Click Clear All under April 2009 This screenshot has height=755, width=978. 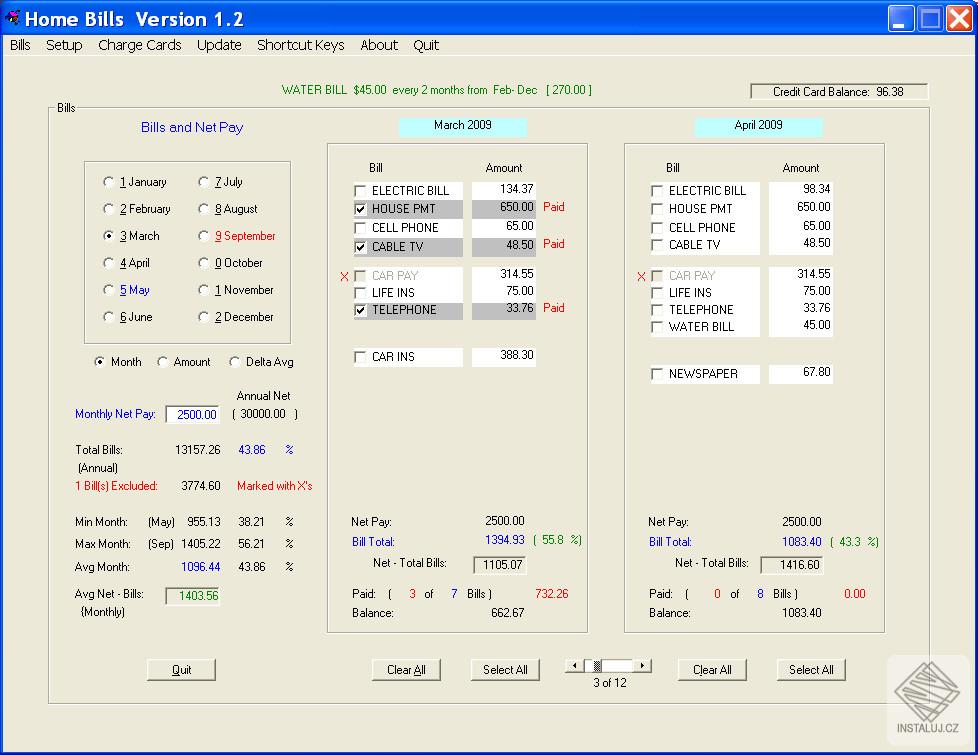[x=712, y=670]
